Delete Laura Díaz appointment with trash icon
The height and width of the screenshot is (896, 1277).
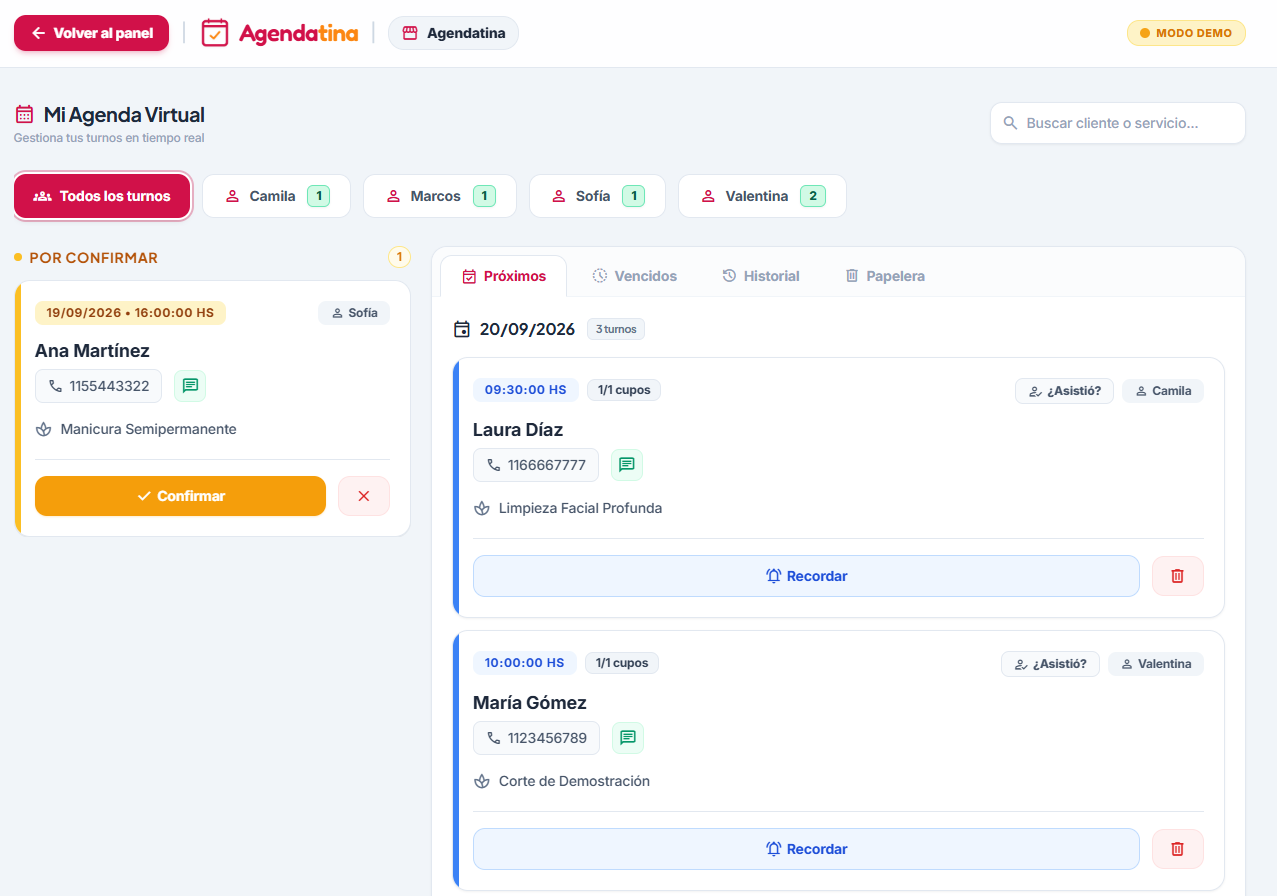click(x=1178, y=576)
